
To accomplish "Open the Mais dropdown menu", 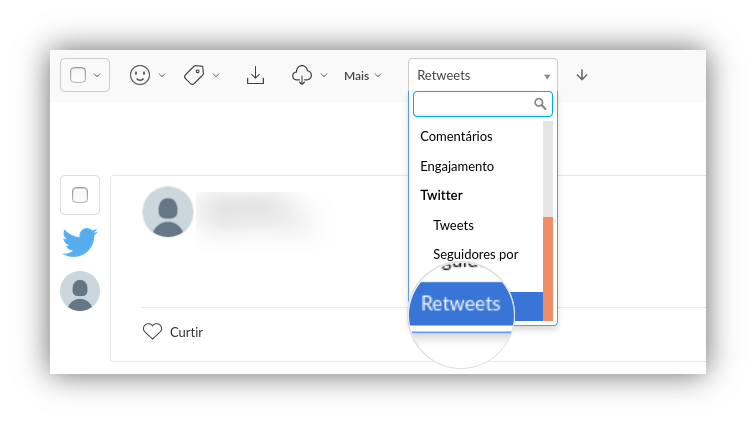I will (363, 76).
